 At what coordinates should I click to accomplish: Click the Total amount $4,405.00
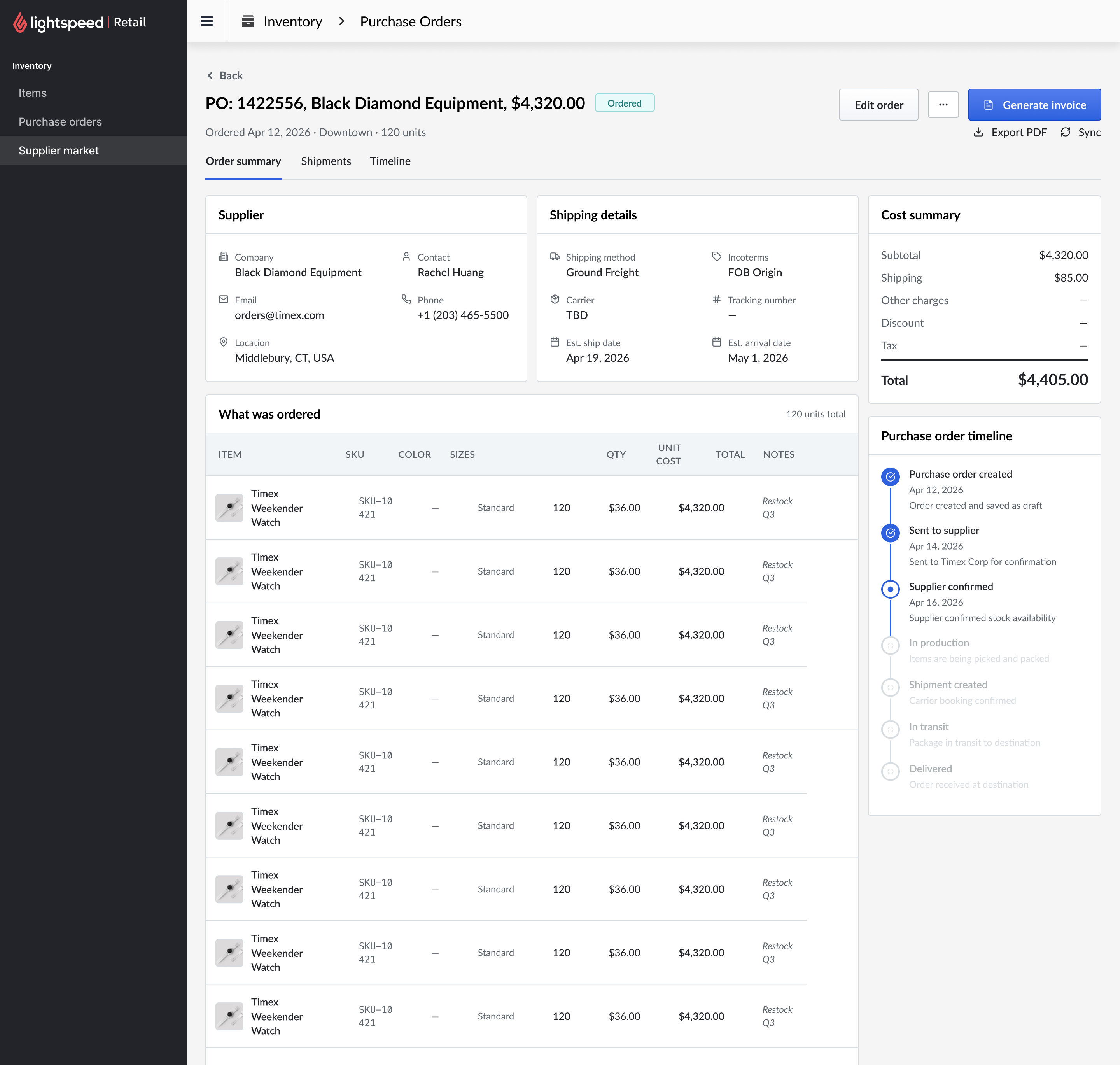[x=1052, y=380]
